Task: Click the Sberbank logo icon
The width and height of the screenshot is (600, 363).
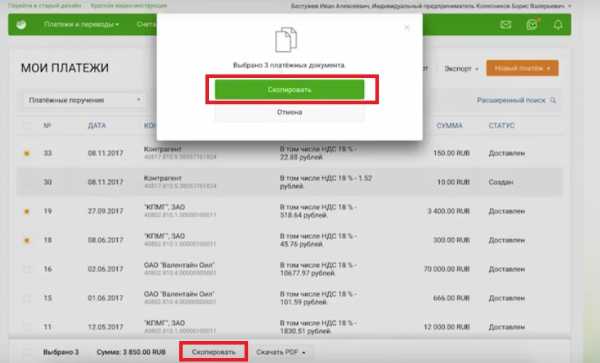Action: [x=21, y=24]
